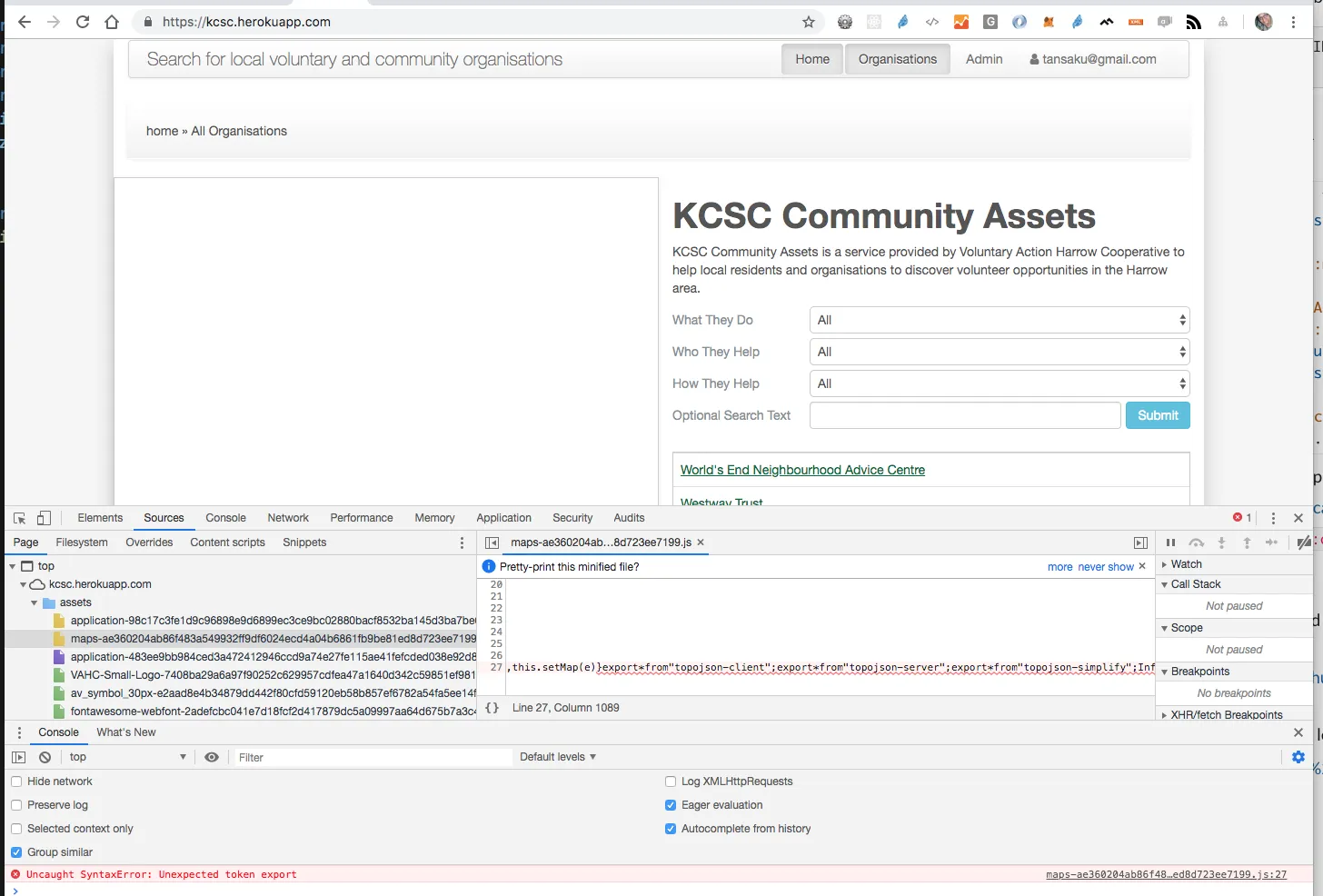Dismiss the pretty-print infobar

coord(1142,566)
